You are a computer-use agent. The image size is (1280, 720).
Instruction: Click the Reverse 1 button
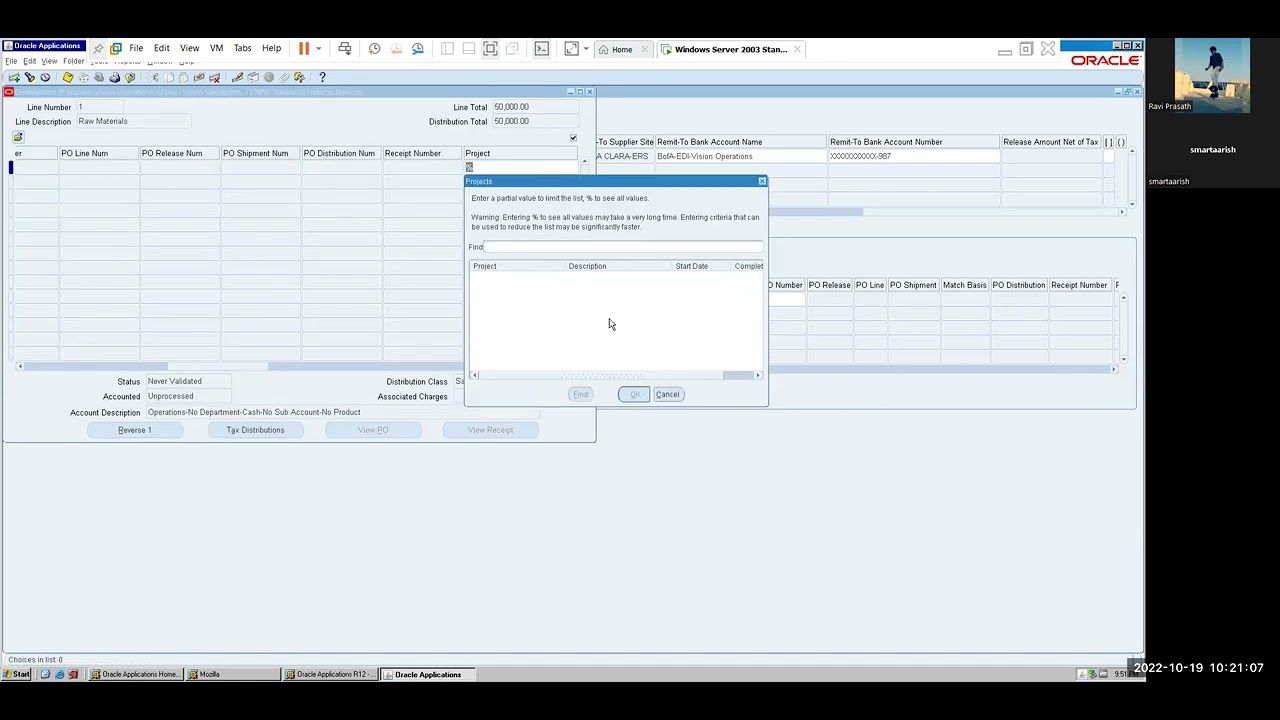click(x=135, y=430)
